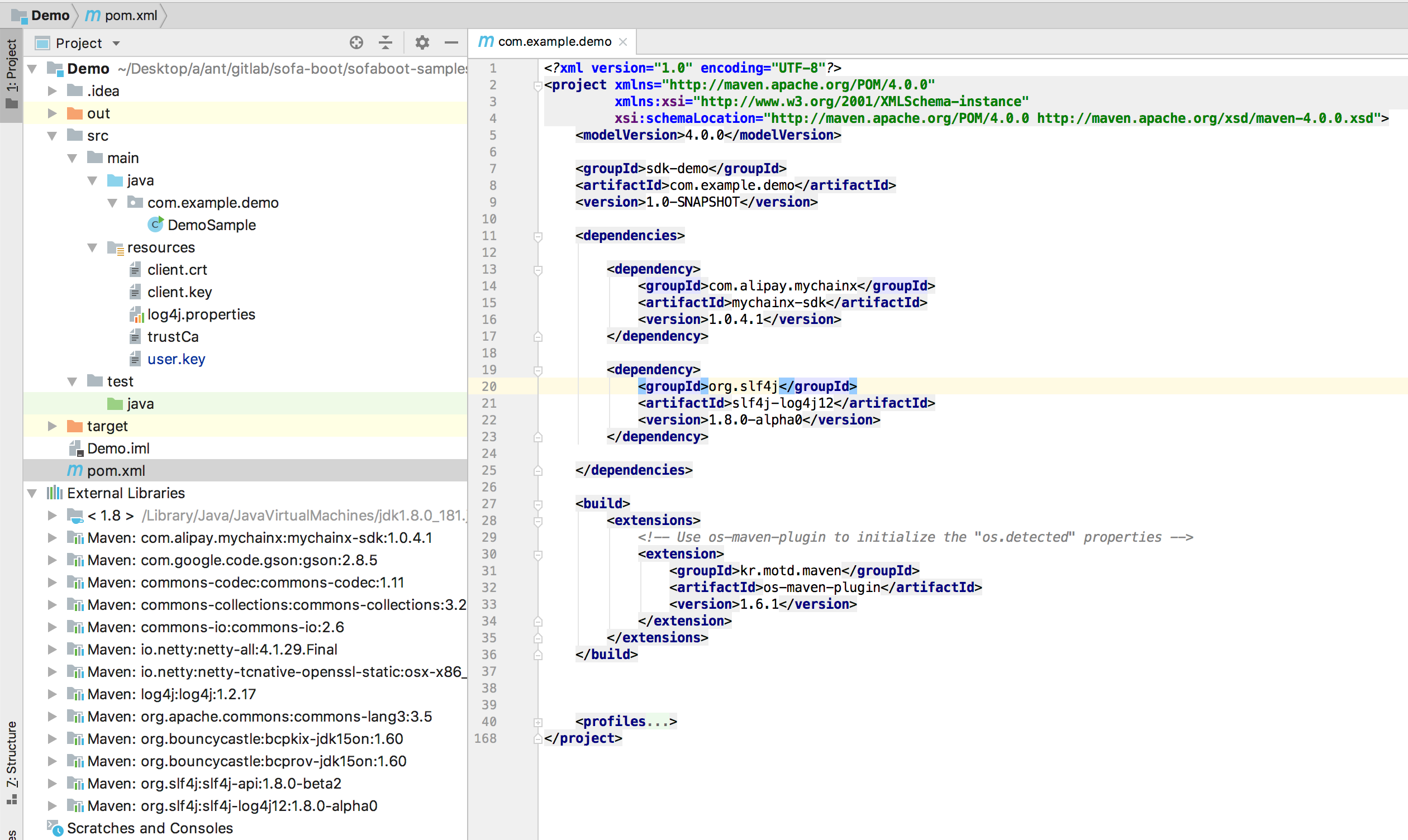Collapse the External Libraries node

pyautogui.click(x=32, y=493)
